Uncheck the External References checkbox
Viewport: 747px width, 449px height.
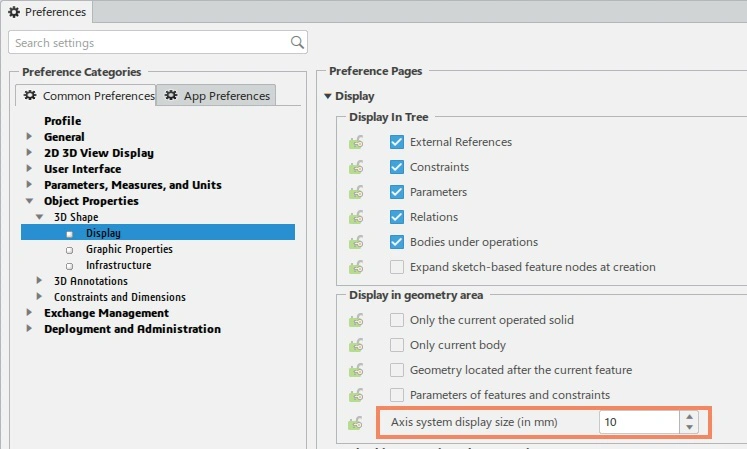click(397, 142)
